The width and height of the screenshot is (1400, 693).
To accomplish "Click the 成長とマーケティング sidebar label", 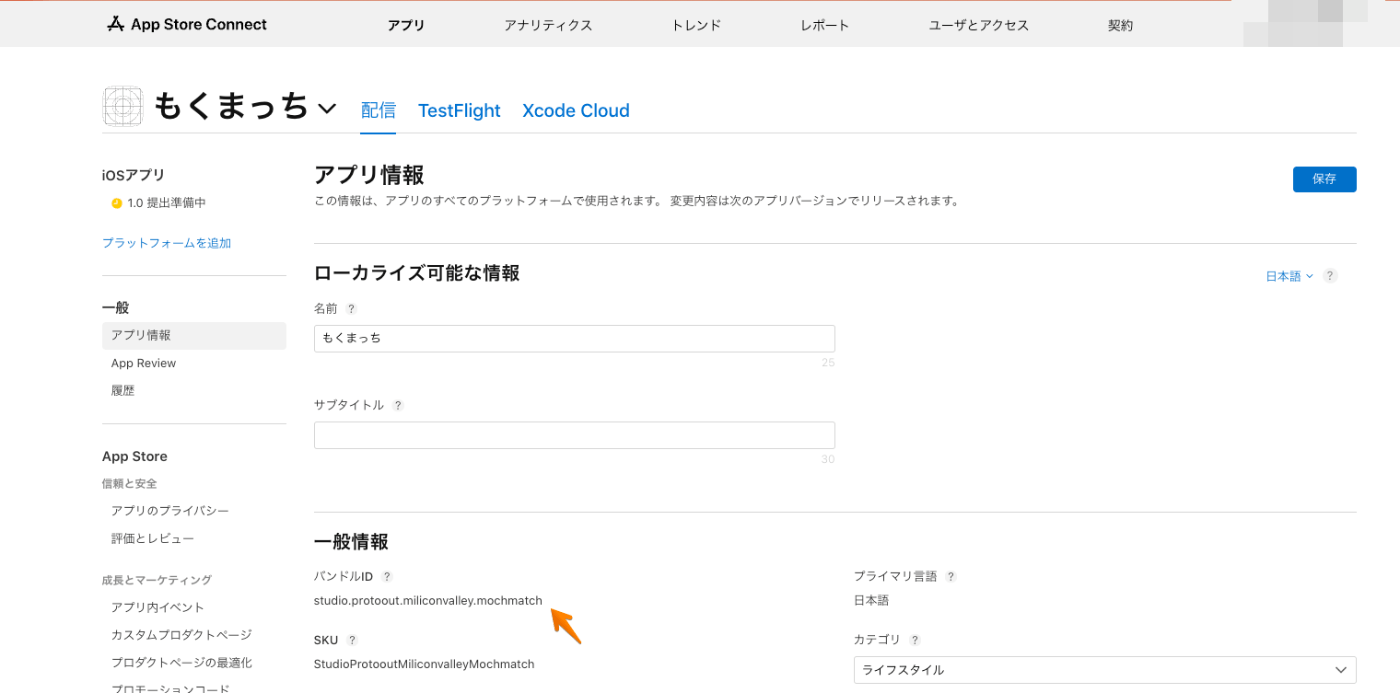I will point(157,580).
